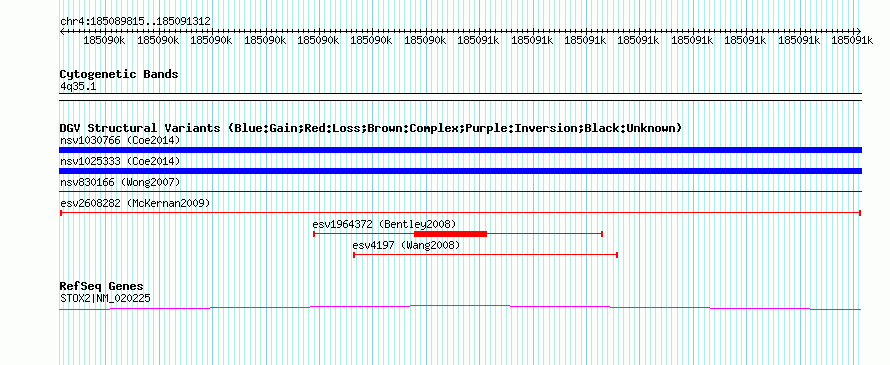This screenshot has width=890, height=365.
Task: Click the right arrow of the coordinate ruler
Action: click(x=858, y=31)
